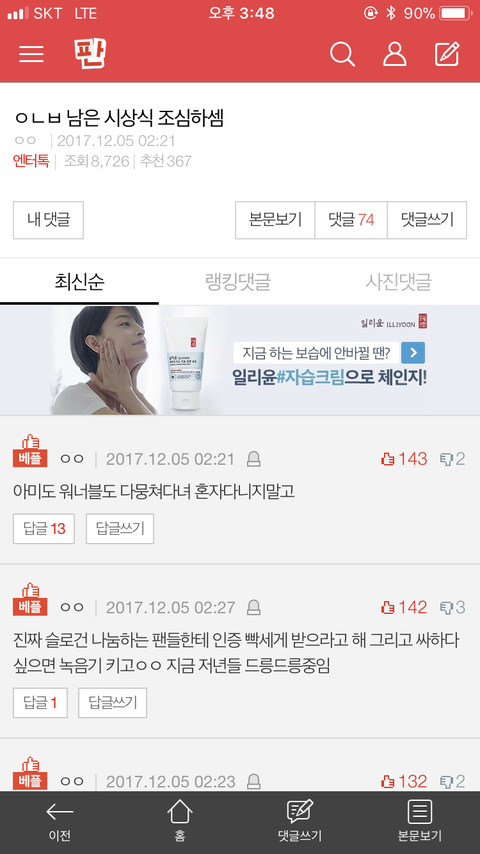480x854 pixels.
Task: Click the 댓글 74 button
Action: [x=351, y=220]
